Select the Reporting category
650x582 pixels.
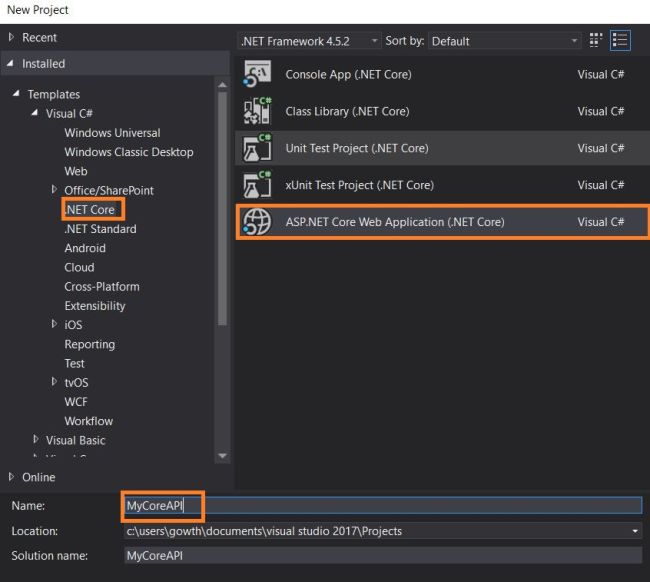click(90, 344)
